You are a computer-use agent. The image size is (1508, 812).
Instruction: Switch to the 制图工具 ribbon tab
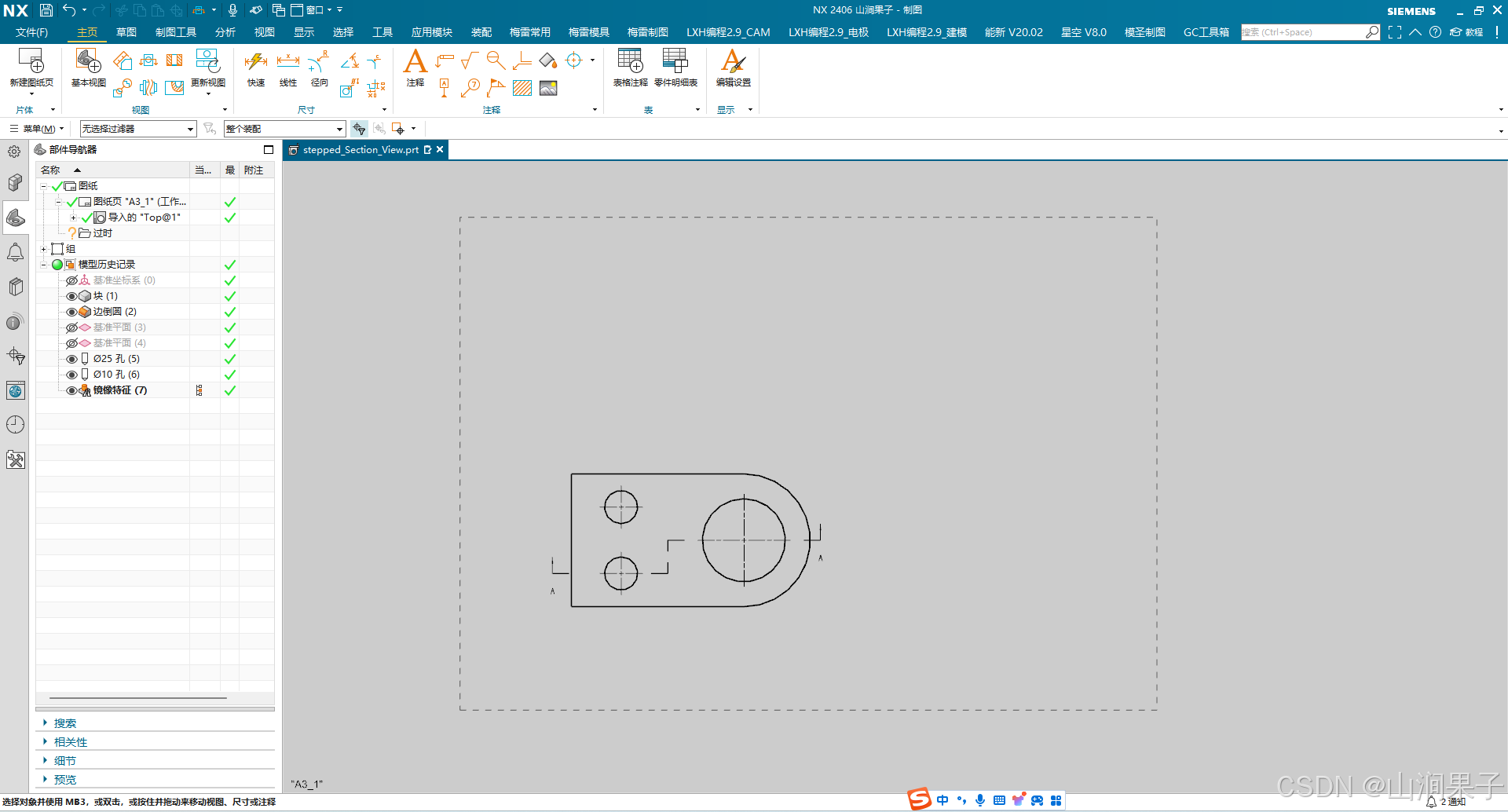(176, 32)
